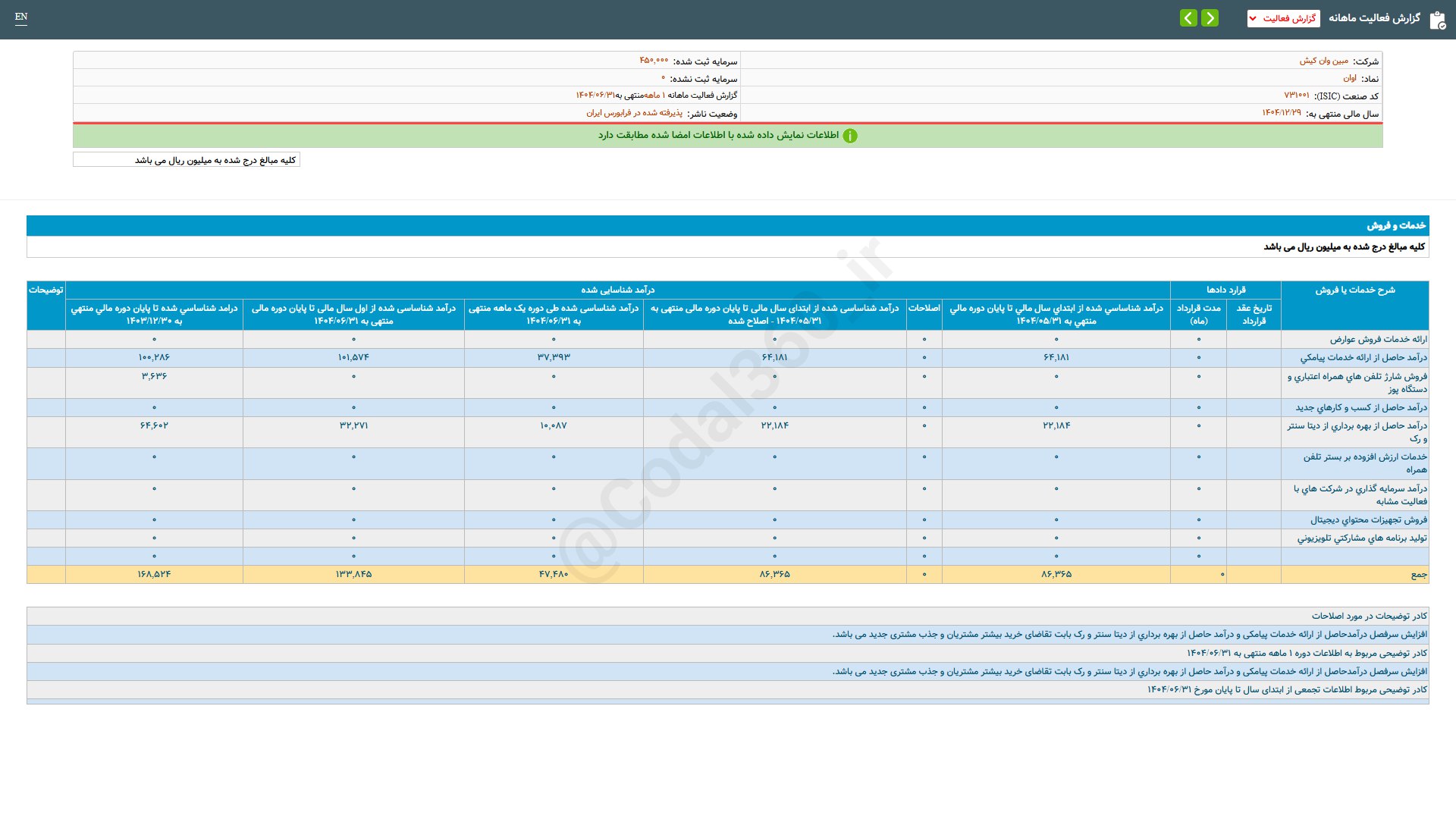This screenshot has width=1456, height=819.
Task: Click the green left arrow button
Action: point(1188,17)
